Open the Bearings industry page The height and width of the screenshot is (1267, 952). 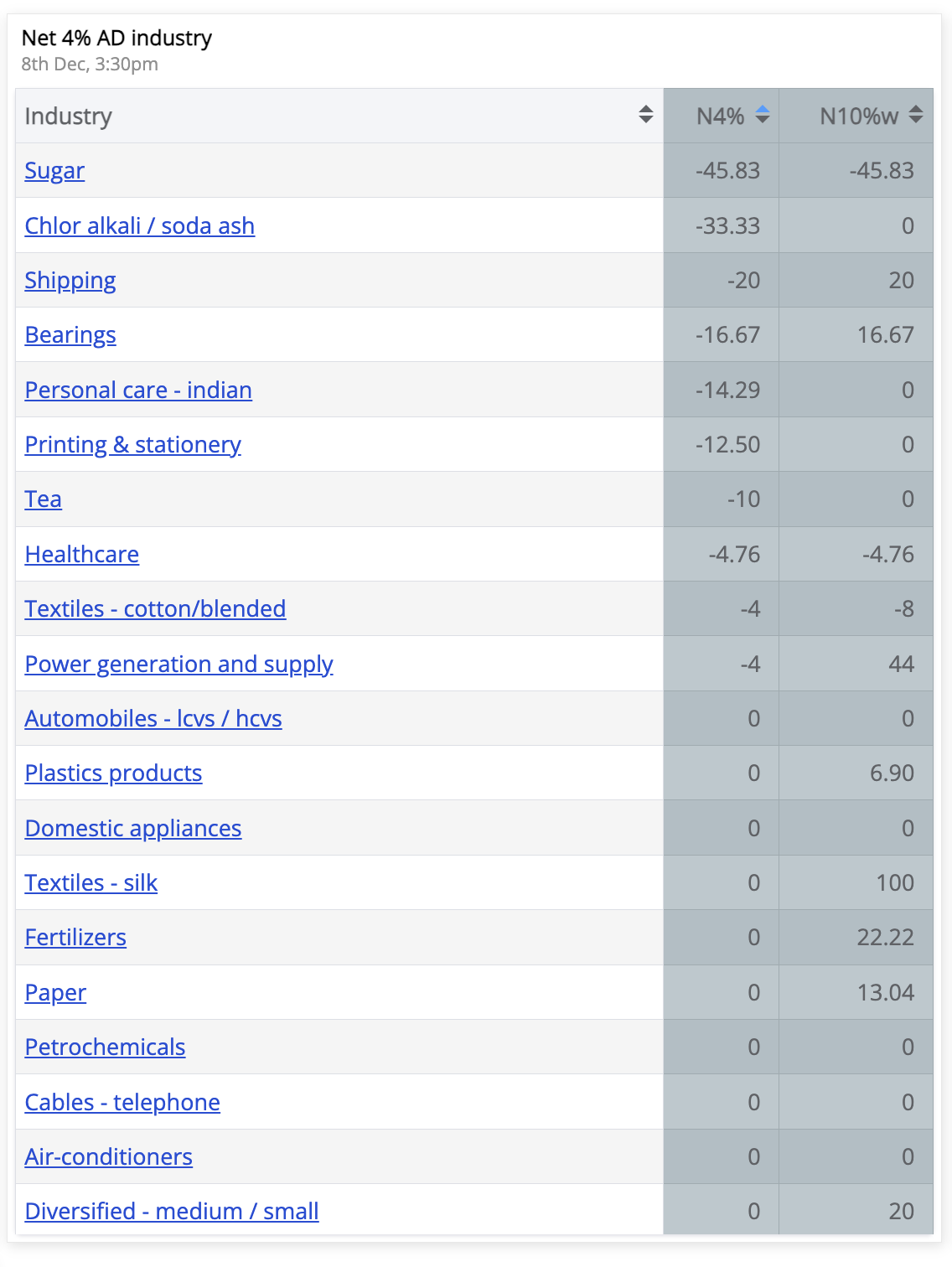click(70, 335)
